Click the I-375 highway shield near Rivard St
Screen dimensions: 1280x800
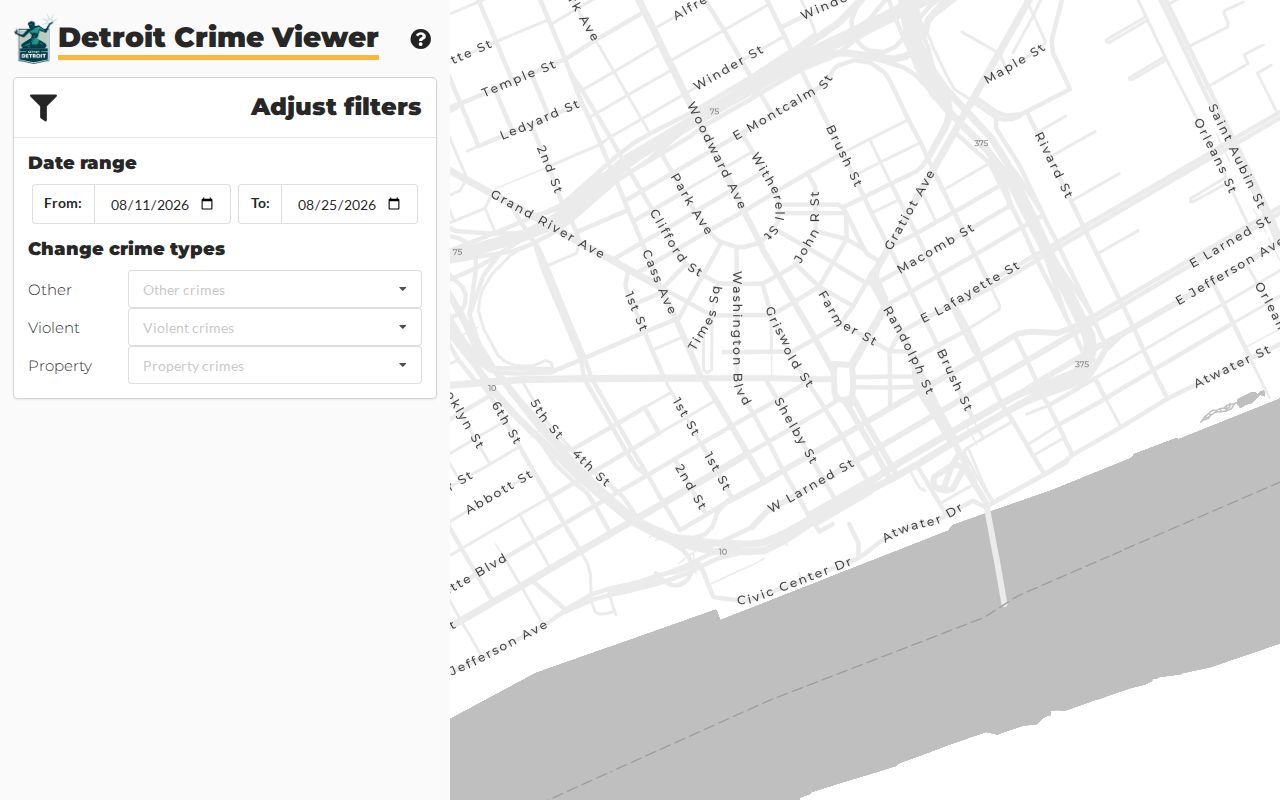[x=981, y=143]
